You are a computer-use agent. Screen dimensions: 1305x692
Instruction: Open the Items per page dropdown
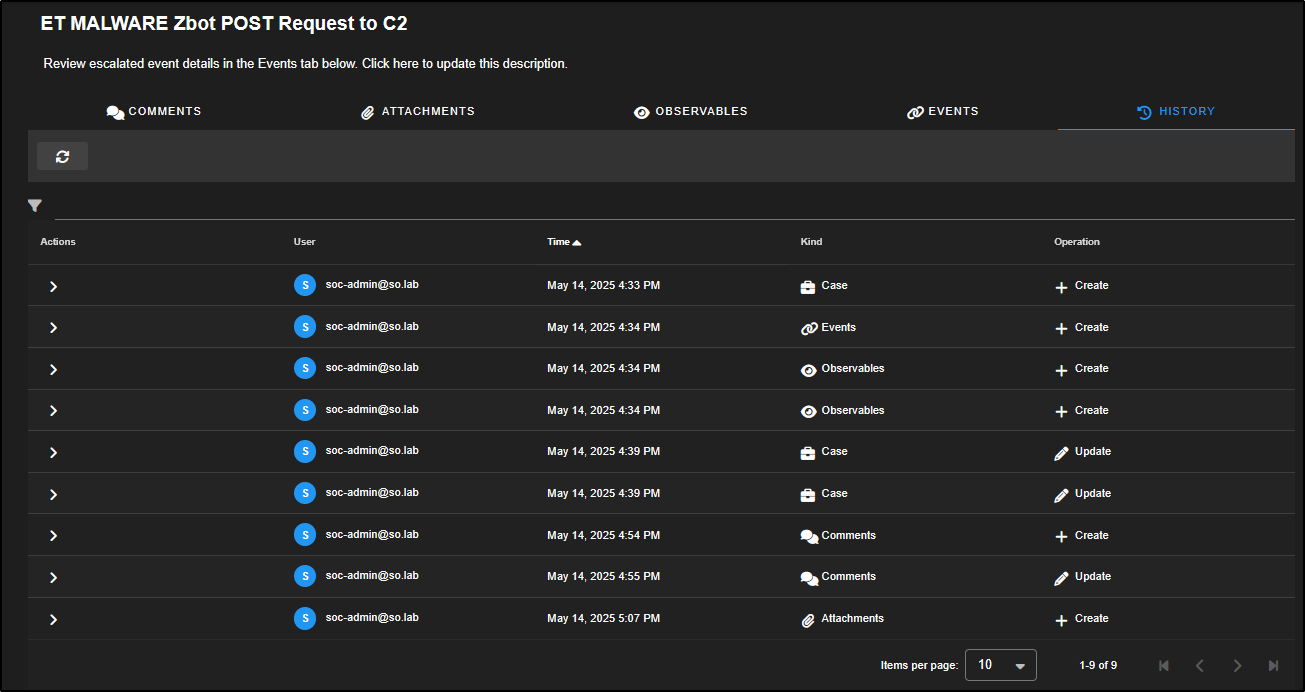coord(1000,665)
